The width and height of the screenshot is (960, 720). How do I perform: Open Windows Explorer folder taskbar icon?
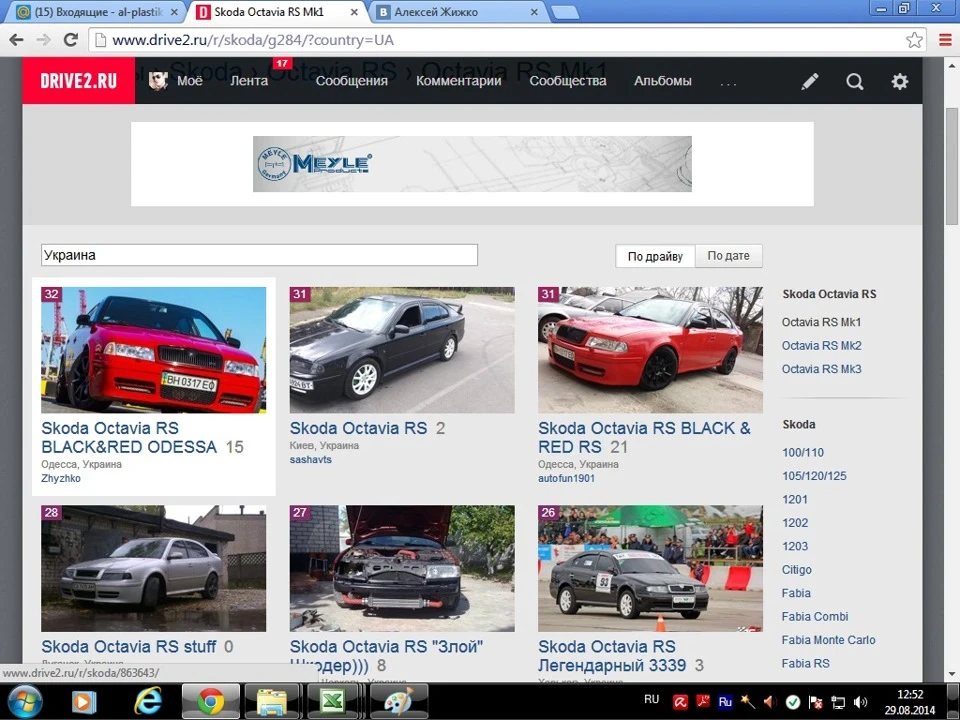tap(271, 702)
